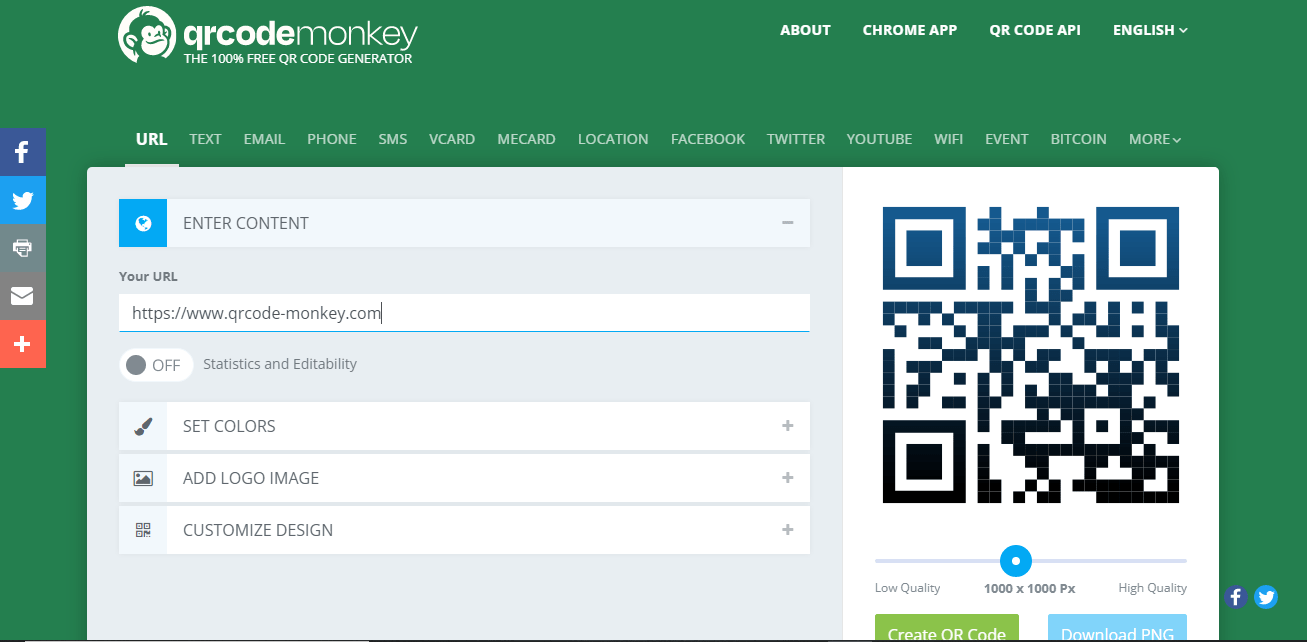1307x642 pixels.
Task: Click the globe icon beside Enter Content
Action: pos(143,223)
